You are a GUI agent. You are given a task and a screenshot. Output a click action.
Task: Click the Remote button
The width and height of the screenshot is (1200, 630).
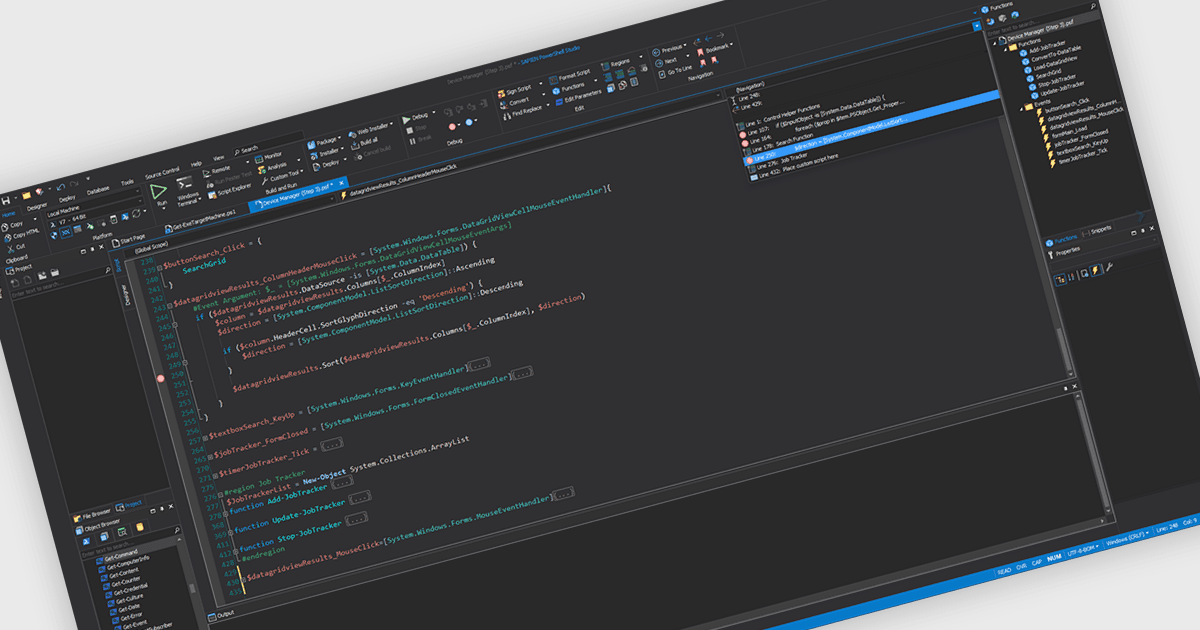pos(217,171)
